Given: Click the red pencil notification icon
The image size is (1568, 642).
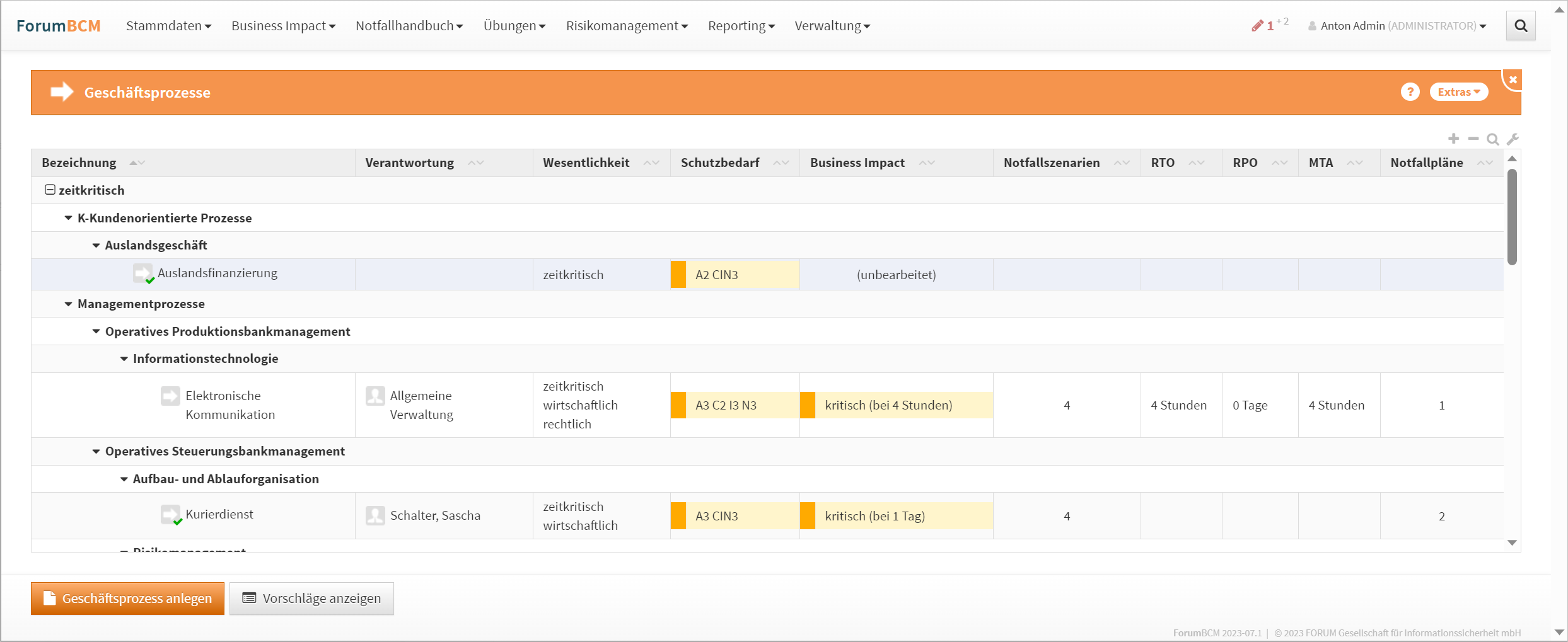Looking at the screenshot, I should tap(1257, 26).
